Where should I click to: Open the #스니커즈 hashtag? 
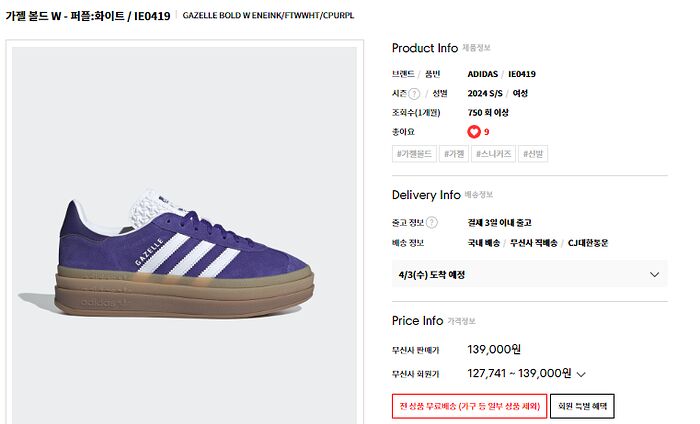494,154
